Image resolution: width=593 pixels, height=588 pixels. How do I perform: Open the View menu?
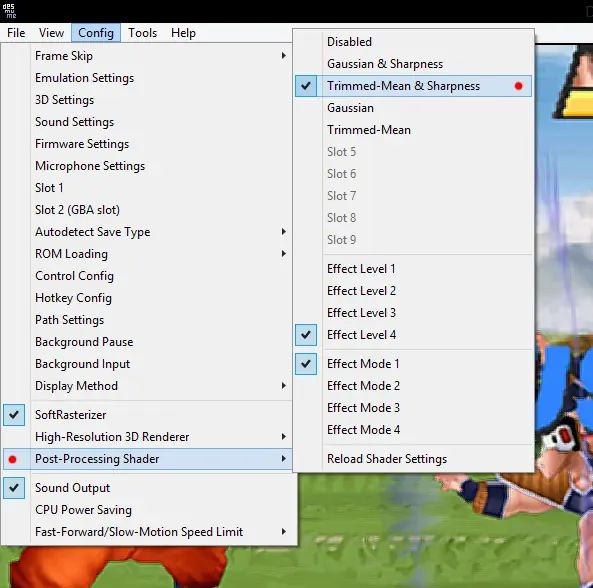point(51,33)
